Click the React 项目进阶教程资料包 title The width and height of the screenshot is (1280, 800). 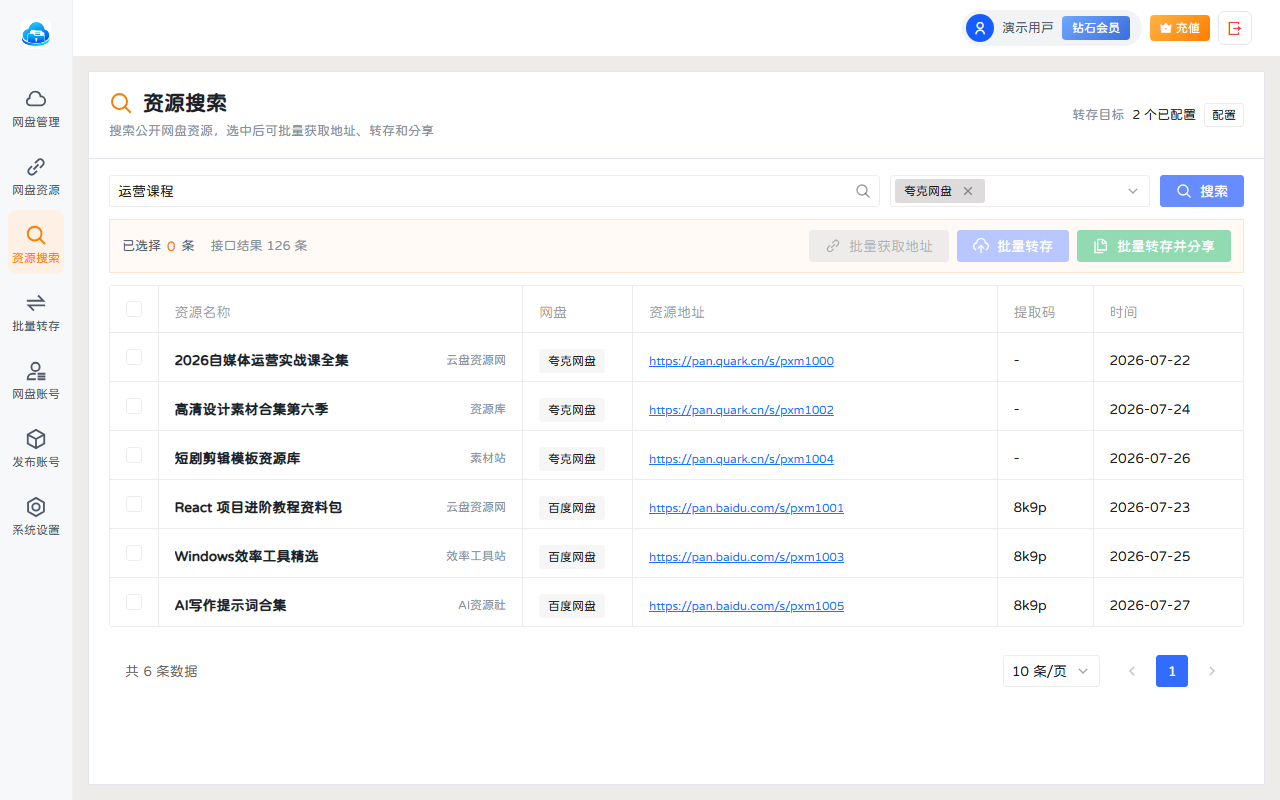(258, 507)
